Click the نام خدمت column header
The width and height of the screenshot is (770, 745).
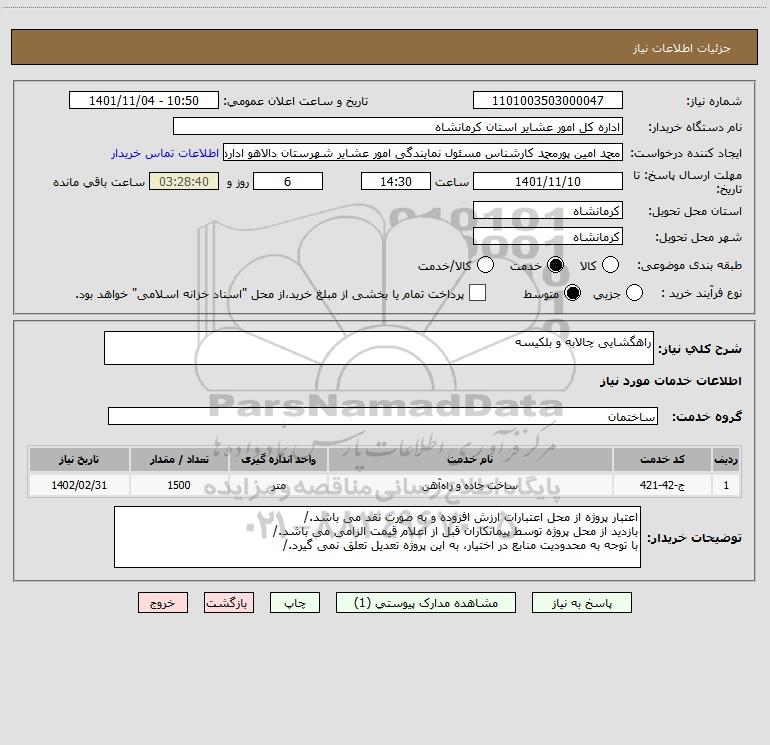(x=470, y=459)
